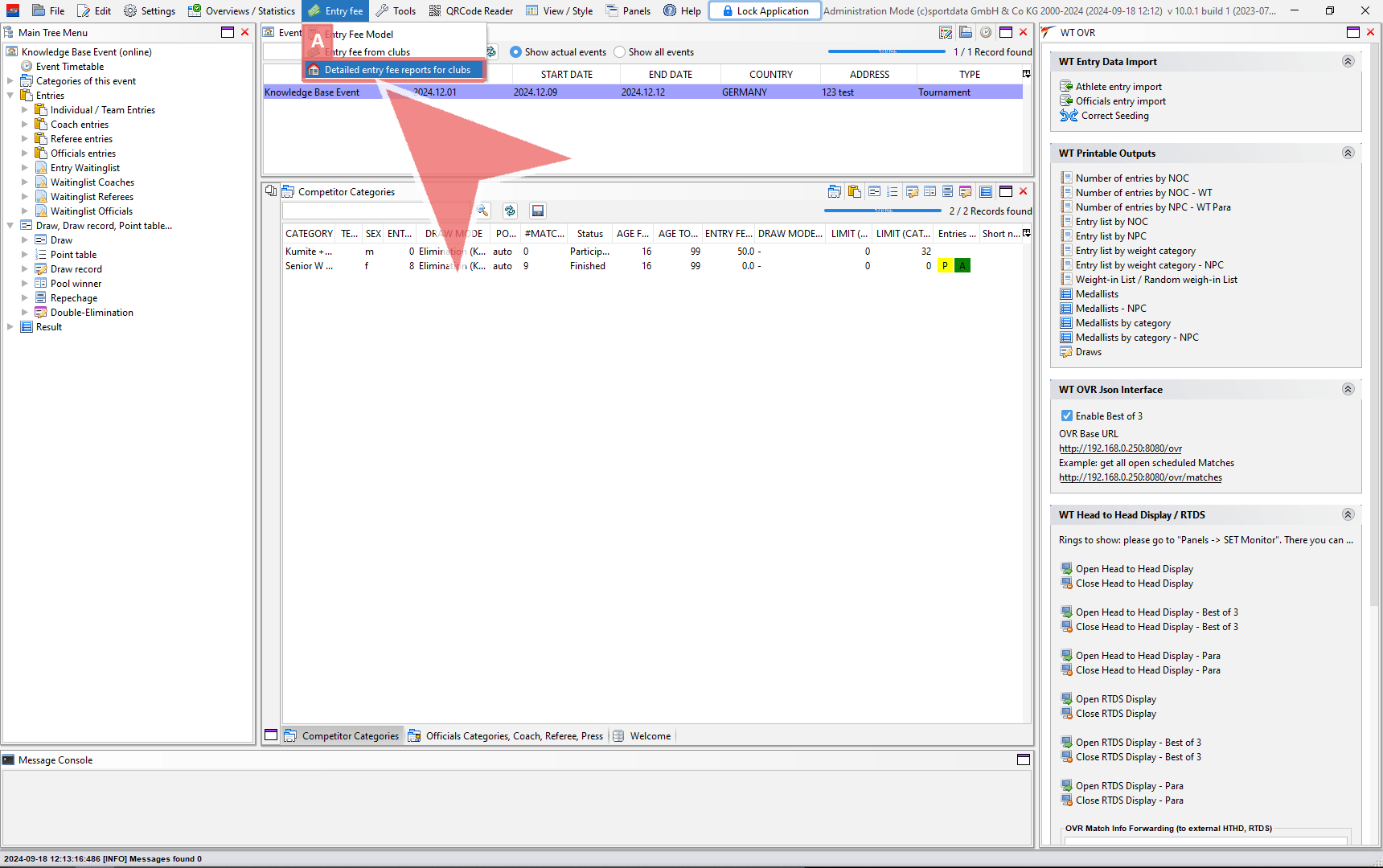Uncheck the Enable Best of 3 checkbox

(x=1066, y=416)
